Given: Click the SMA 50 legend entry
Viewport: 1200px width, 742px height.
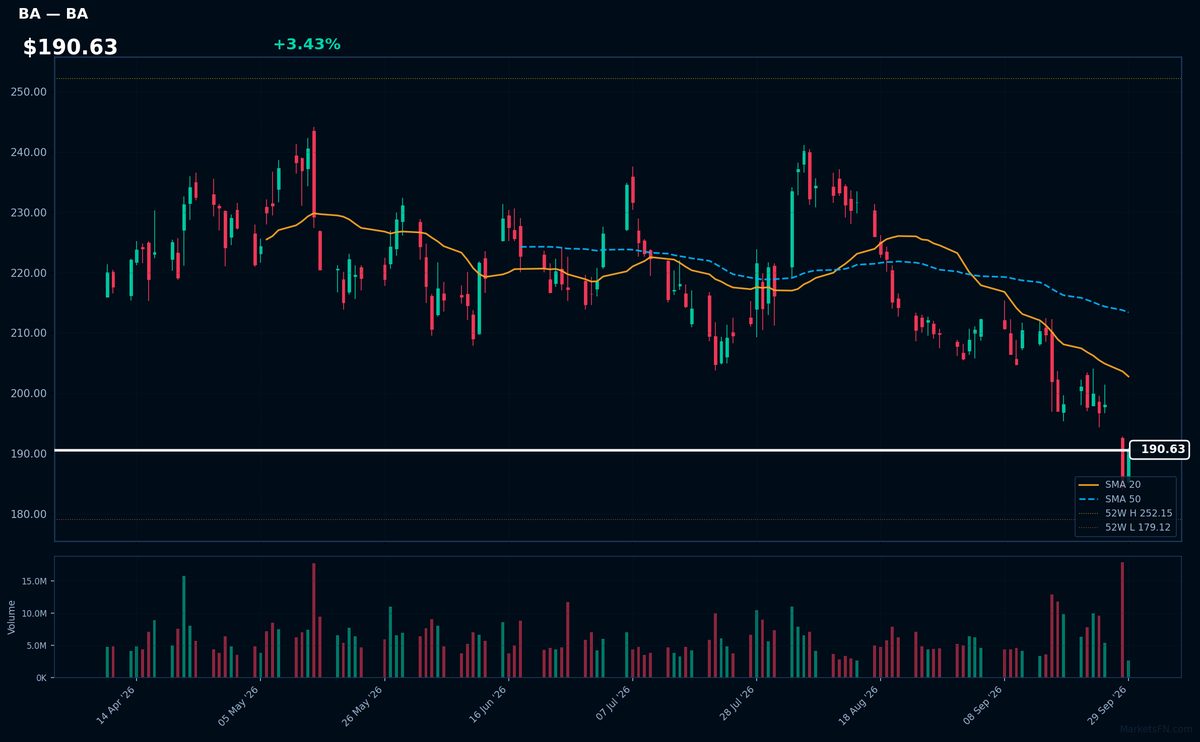Looking at the screenshot, I should coord(1111,498).
